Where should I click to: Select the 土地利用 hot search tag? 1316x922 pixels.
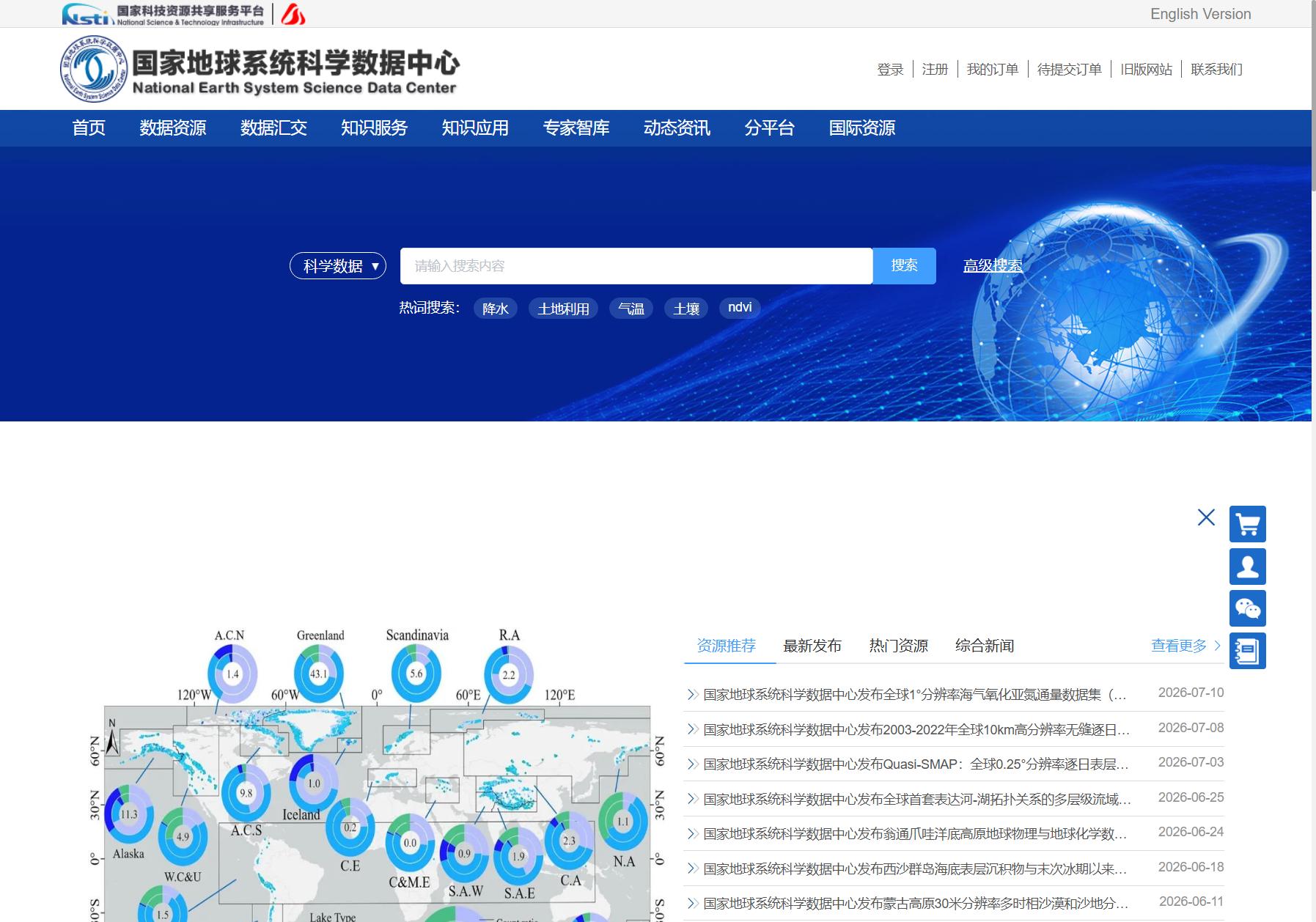click(563, 309)
